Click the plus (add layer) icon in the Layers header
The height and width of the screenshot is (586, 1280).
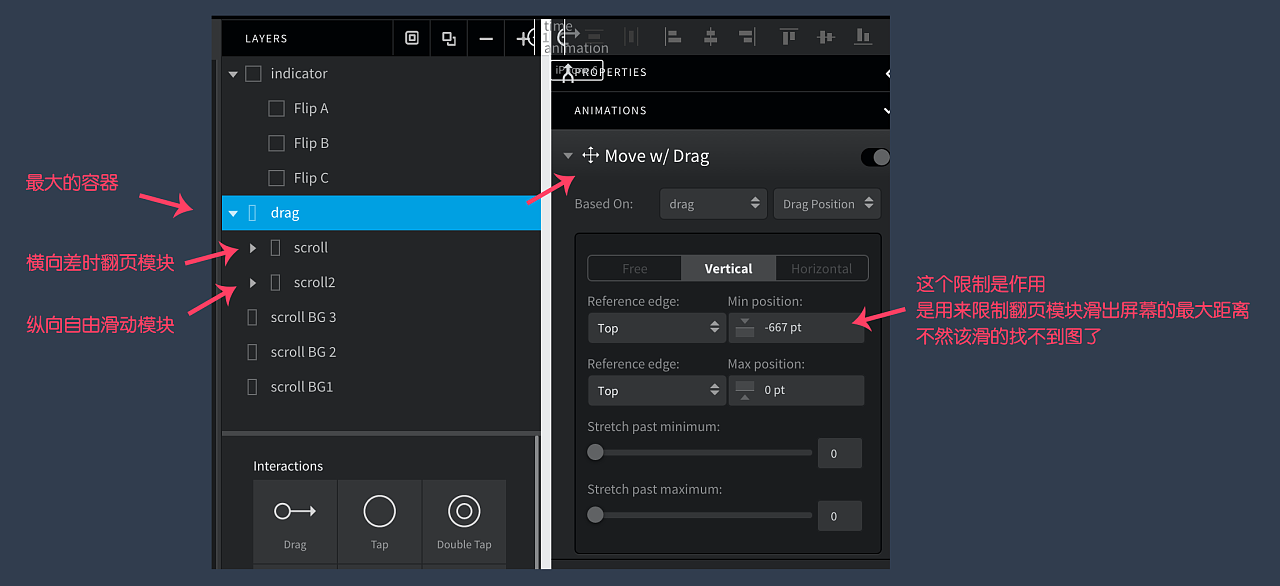pyautogui.click(x=522, y=38)
